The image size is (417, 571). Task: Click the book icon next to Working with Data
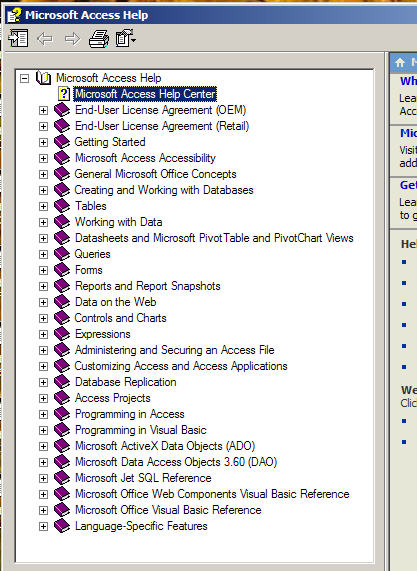pyautogui.click(x=62, y=222)
